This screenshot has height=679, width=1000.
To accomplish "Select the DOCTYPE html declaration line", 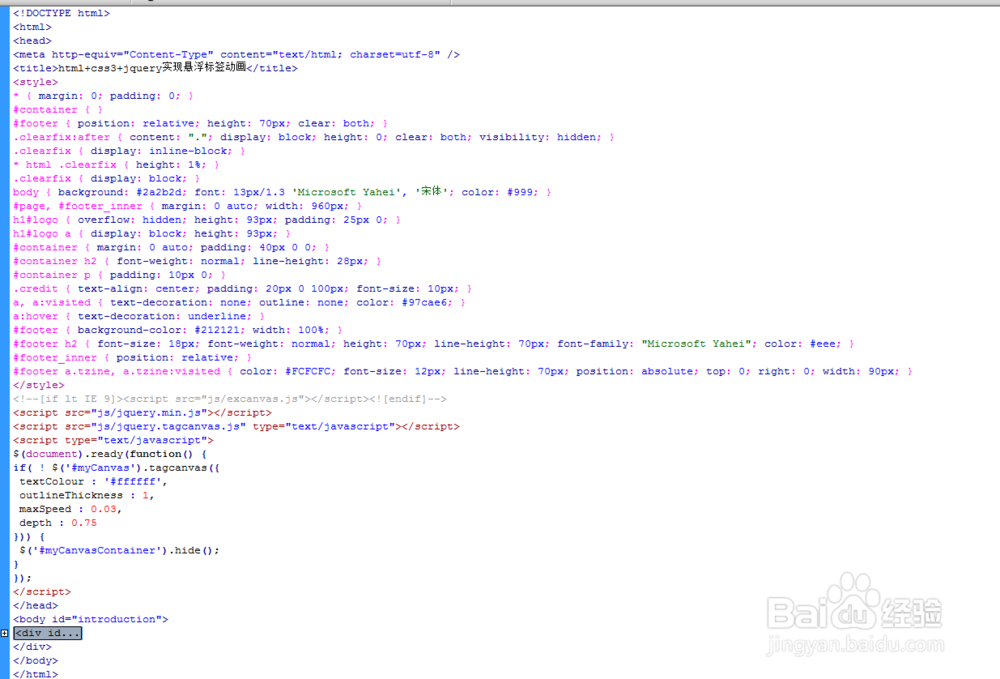I will click(x=60, y=13).
